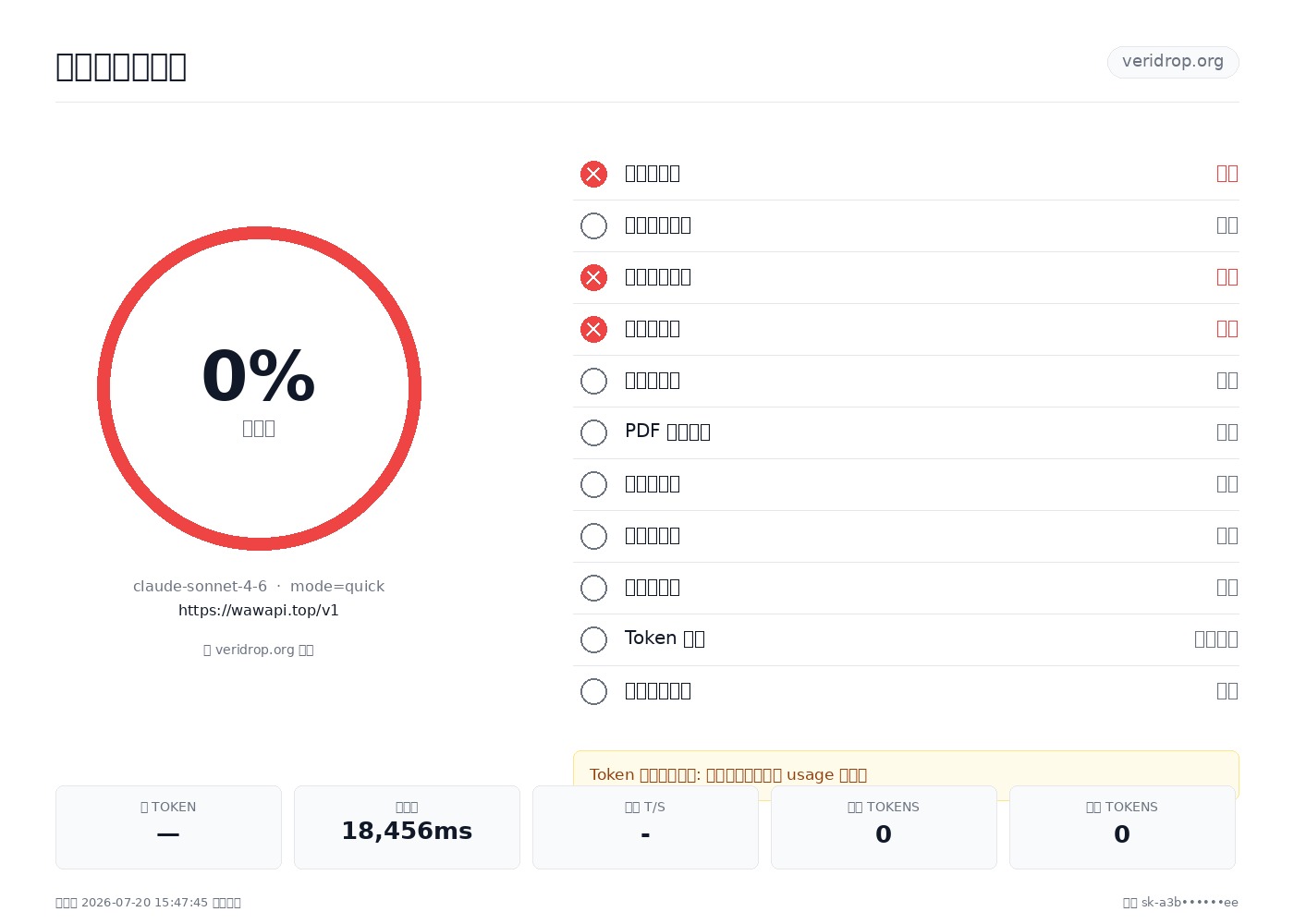
Task: Click the yellow Token usage warning banner
Action: point(906,775)
